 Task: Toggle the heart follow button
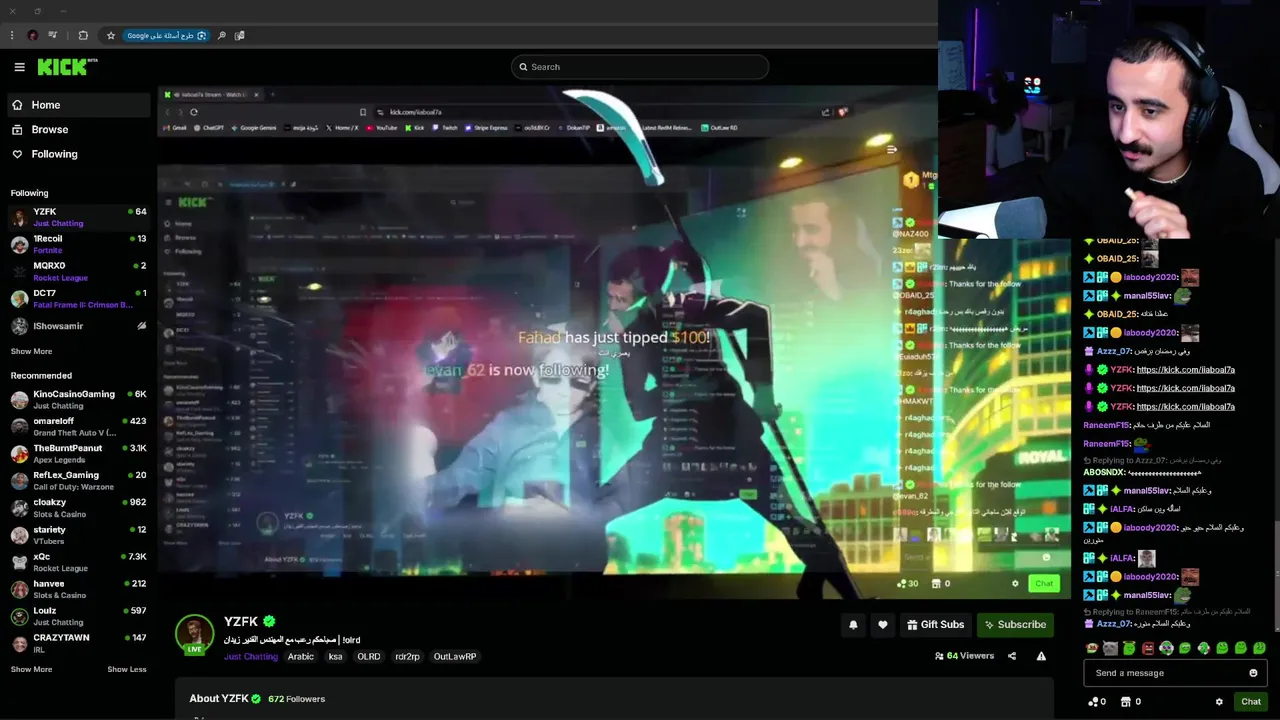882,625
